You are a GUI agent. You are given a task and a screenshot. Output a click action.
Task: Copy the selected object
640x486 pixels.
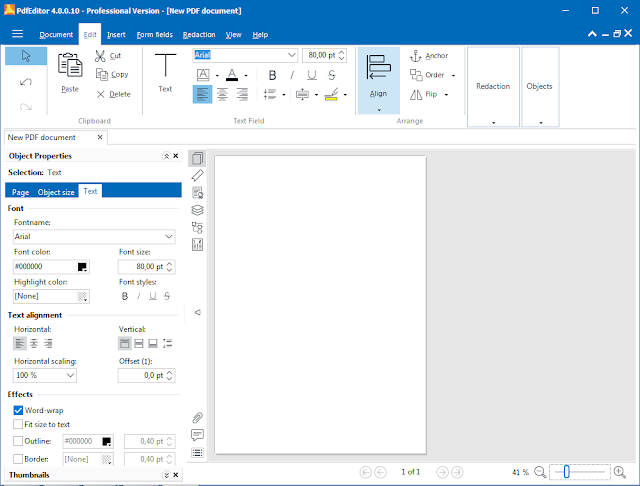112,75
